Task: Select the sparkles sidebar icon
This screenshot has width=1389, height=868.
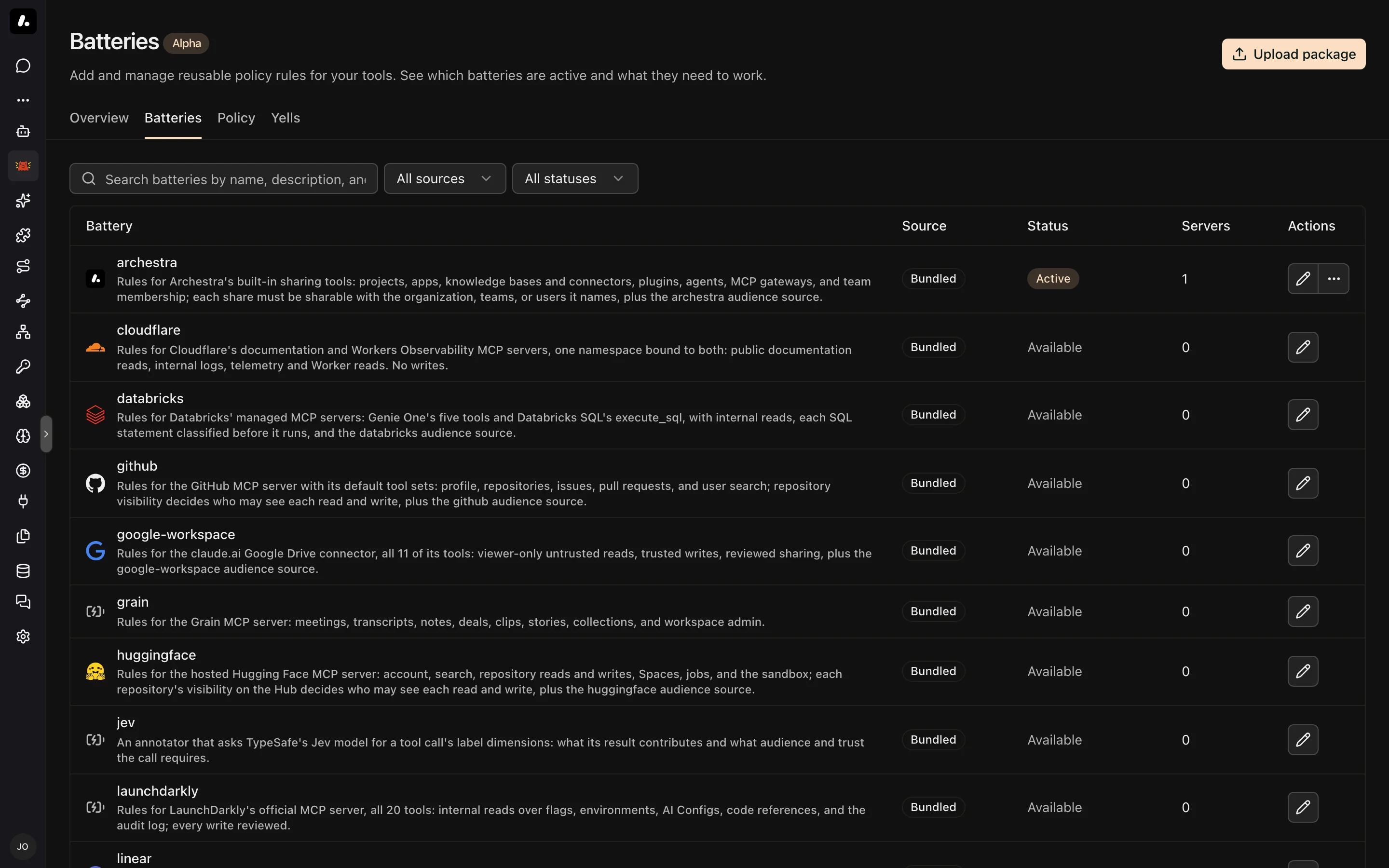Action: pos(23,200)
